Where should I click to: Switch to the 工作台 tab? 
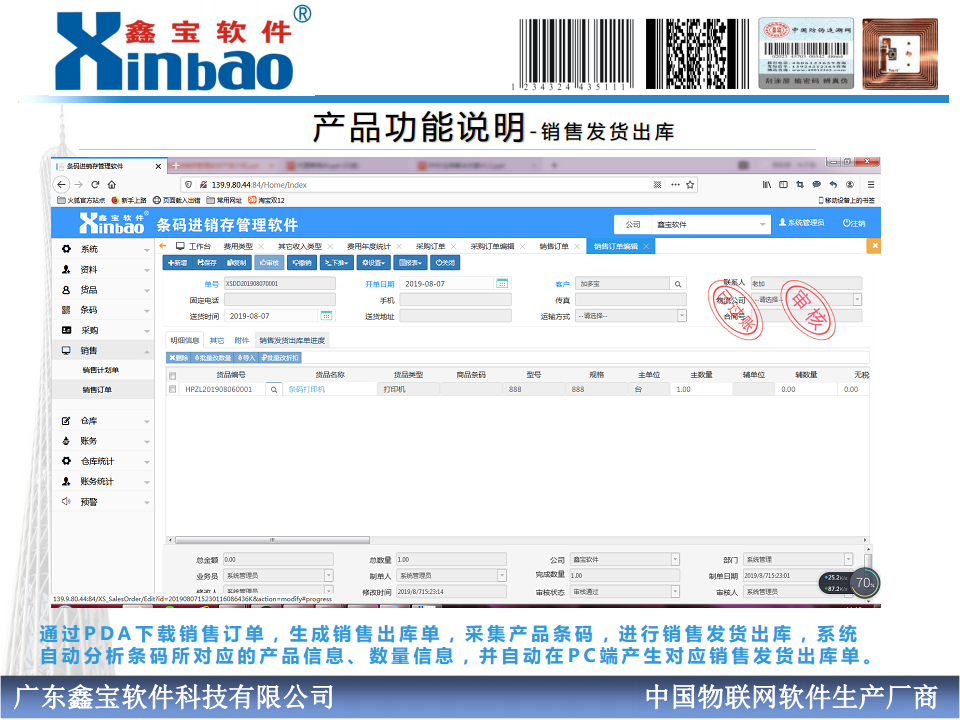coord(193,246)
